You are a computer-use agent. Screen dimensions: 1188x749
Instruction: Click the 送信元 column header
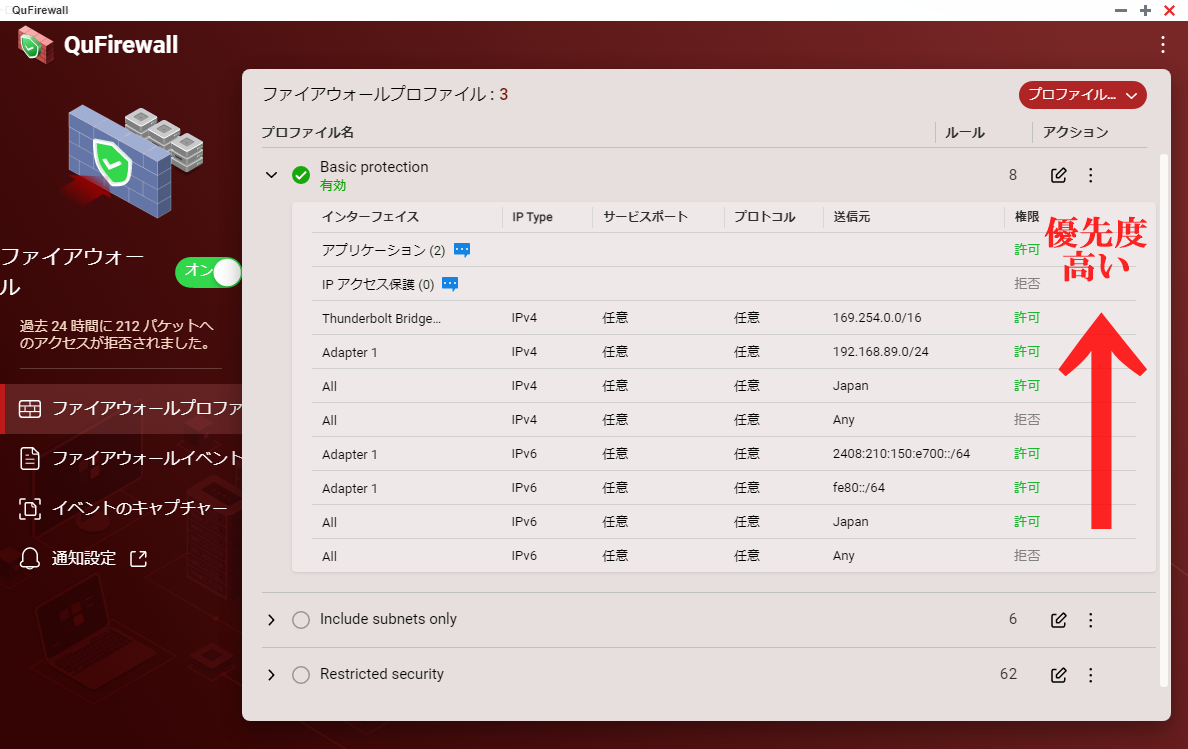click(852, 217)
